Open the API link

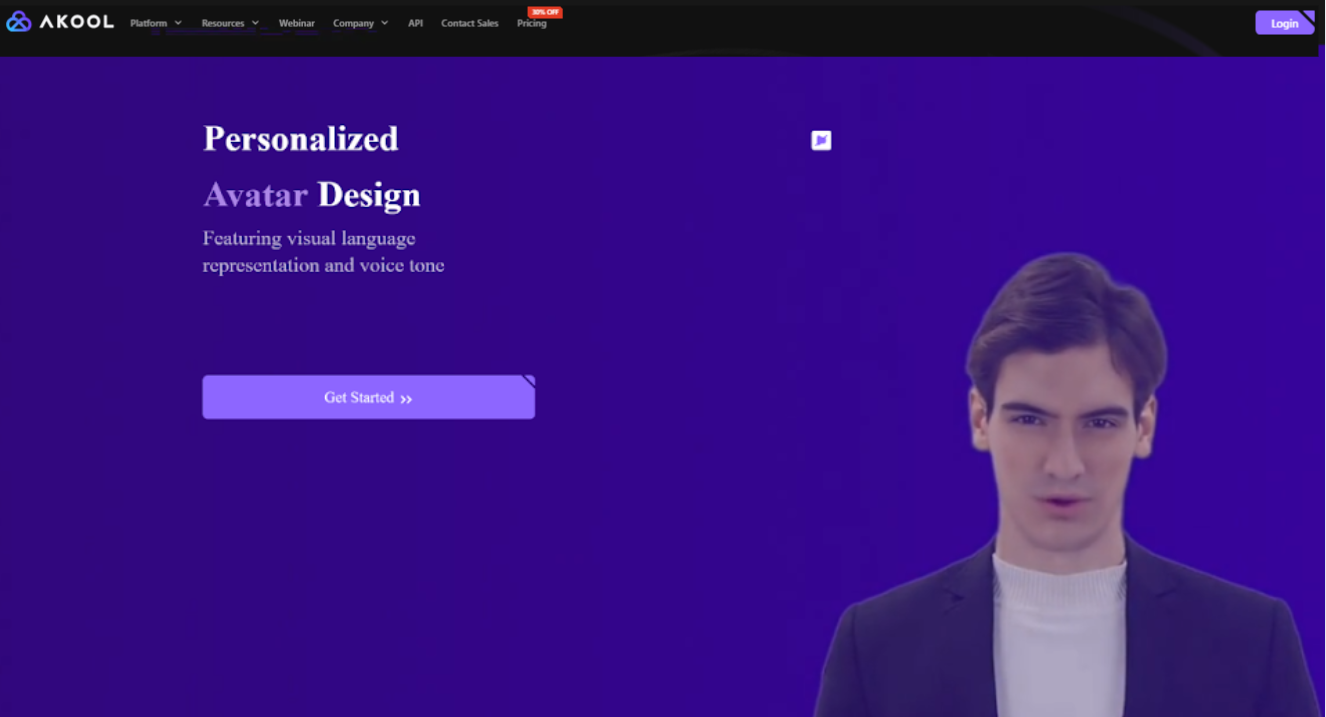tap(415, 23)
